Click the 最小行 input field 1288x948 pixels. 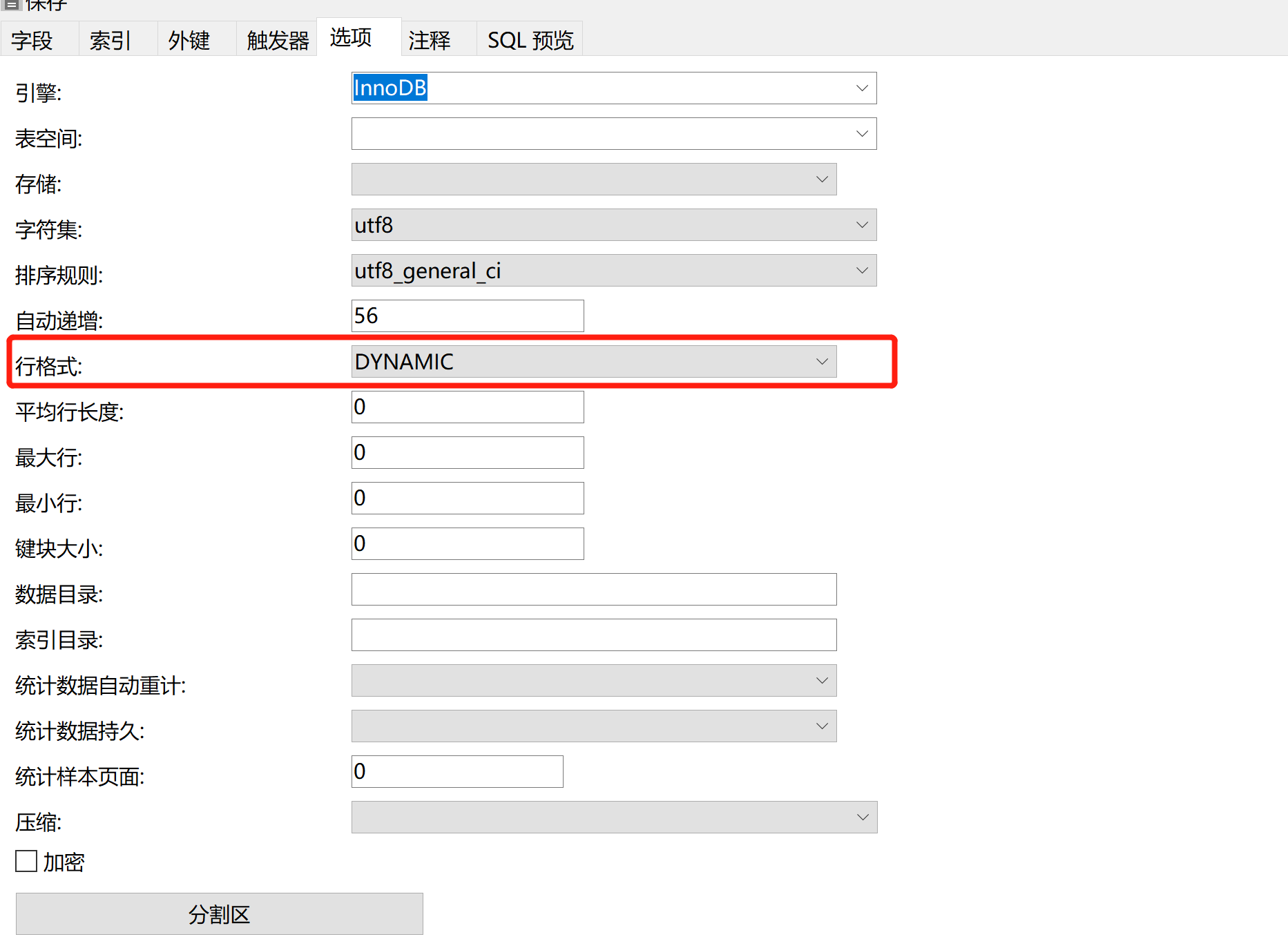pyautogui.click(x=468, y=499)
